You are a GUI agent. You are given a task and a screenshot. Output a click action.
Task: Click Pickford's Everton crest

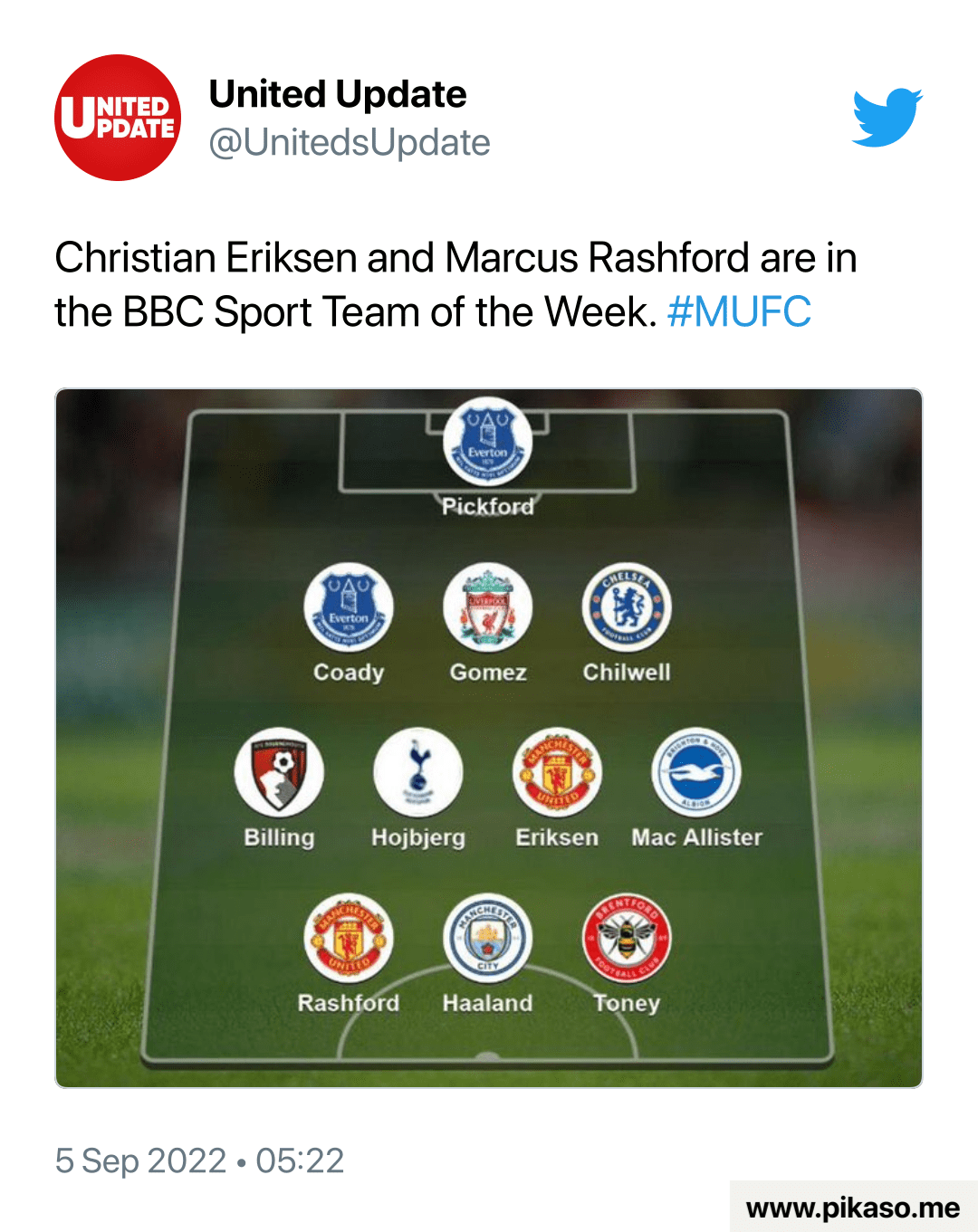(x=487, y=442)
